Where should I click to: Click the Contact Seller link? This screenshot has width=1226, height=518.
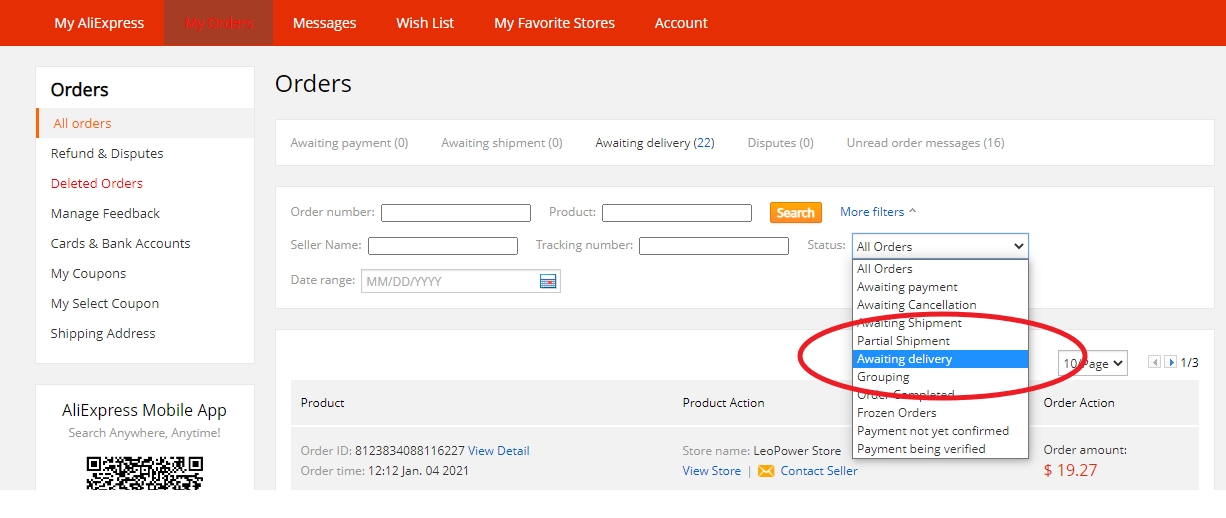(x=819, y=471)
